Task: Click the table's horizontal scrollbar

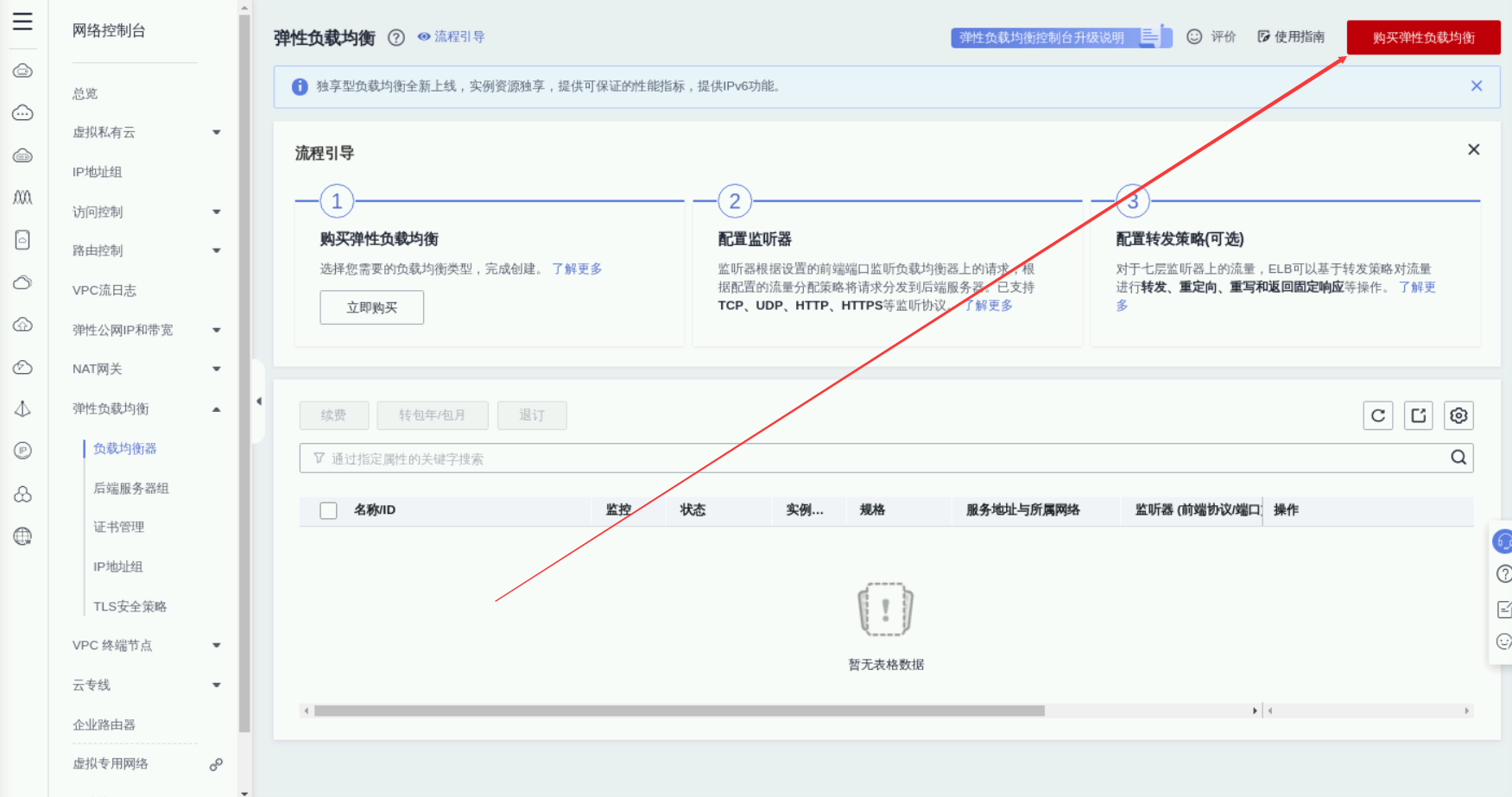Action: point(680,711)
